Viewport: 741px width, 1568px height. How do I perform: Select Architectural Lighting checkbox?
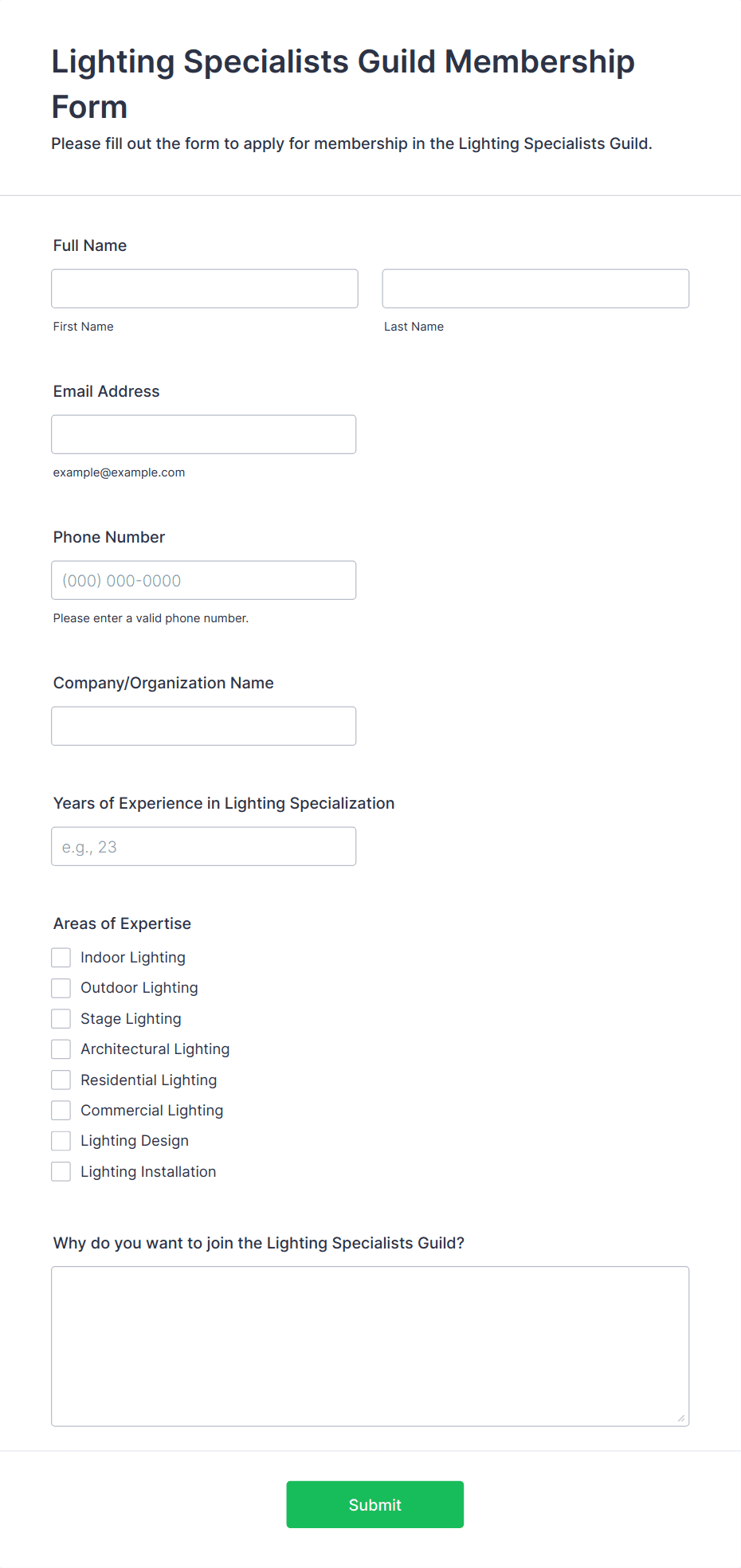coord(61,1049)
